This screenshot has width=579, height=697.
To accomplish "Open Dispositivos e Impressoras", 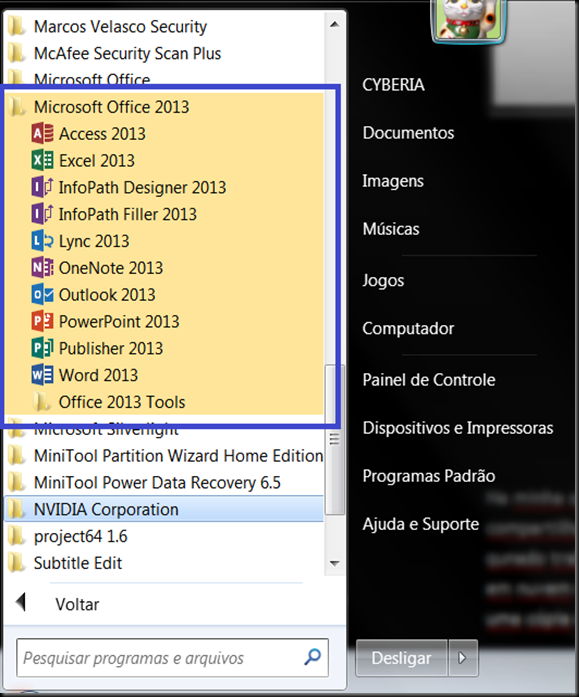I will click(458, 428).
